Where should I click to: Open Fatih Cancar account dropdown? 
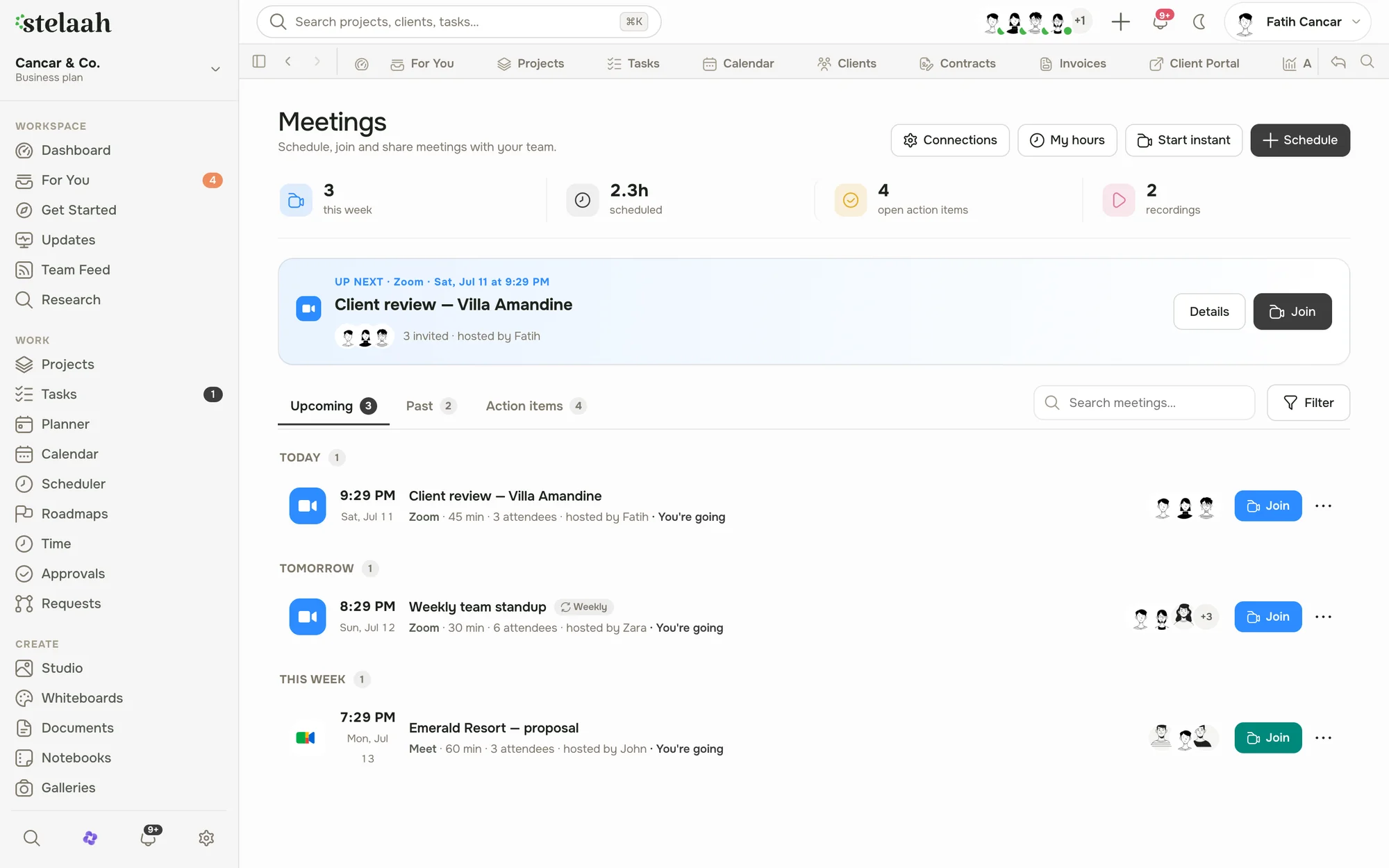1297,22
